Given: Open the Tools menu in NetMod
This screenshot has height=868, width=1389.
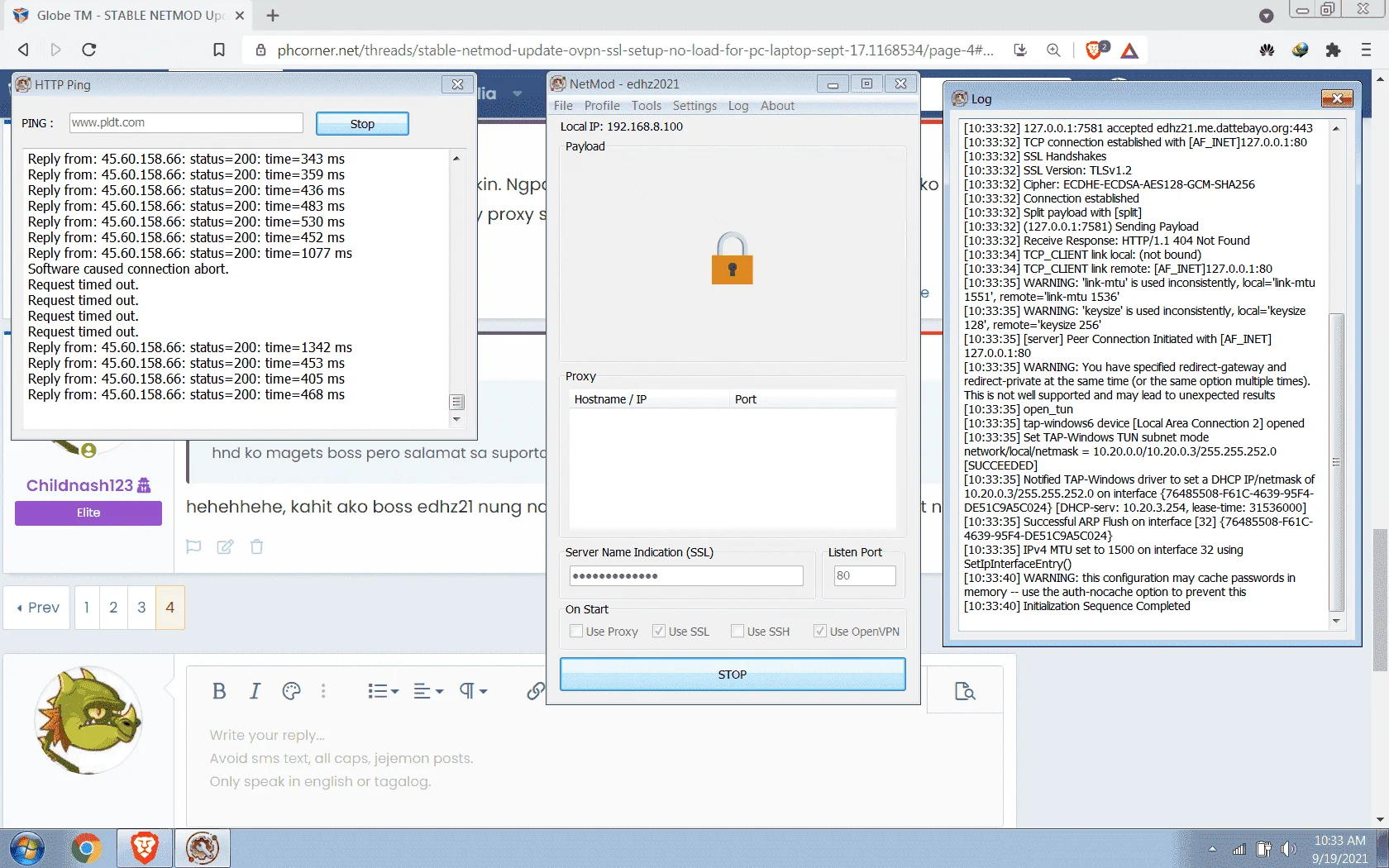Looking at the screenshot, I should pyautogui.click(x=647, y=106).
